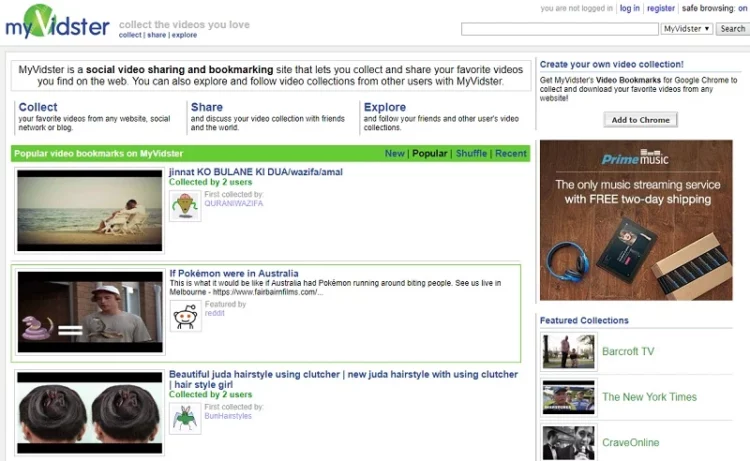Click the Share heading
750x461 pixels.
(207, 107)
